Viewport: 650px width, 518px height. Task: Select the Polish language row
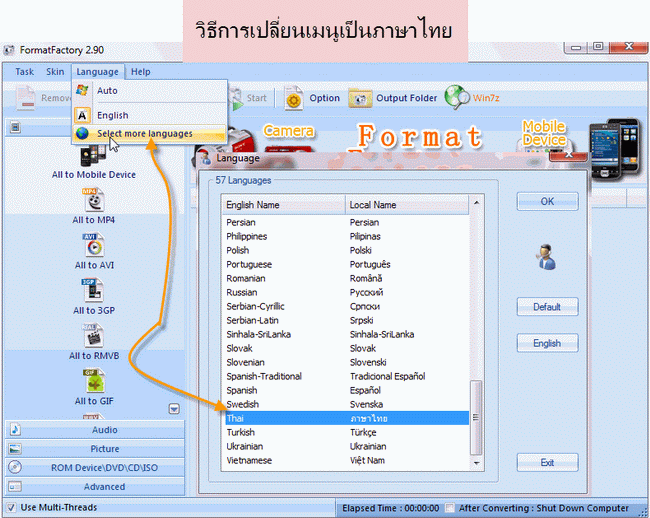click(x=347, y=250)
